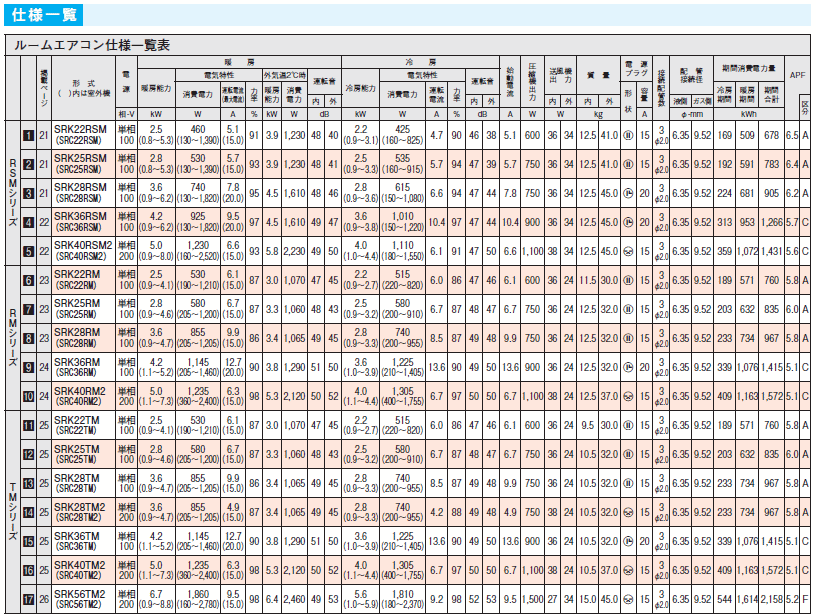This screenshot has height=614, width=816.
Task: Click the 1,266 period total value
Action: point(771,222)
